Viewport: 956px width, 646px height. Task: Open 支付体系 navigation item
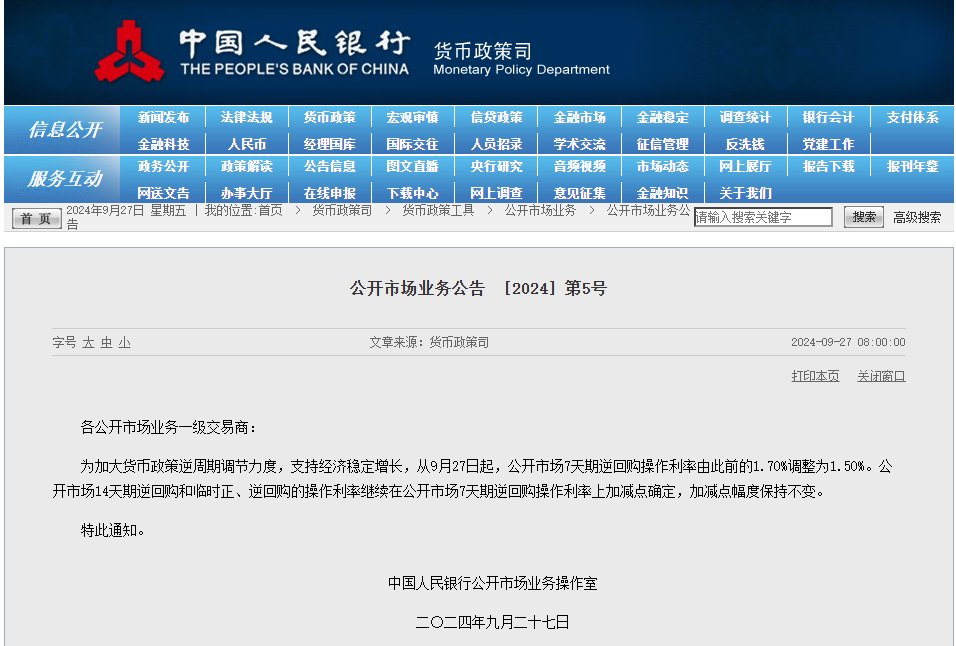[912, 117]
